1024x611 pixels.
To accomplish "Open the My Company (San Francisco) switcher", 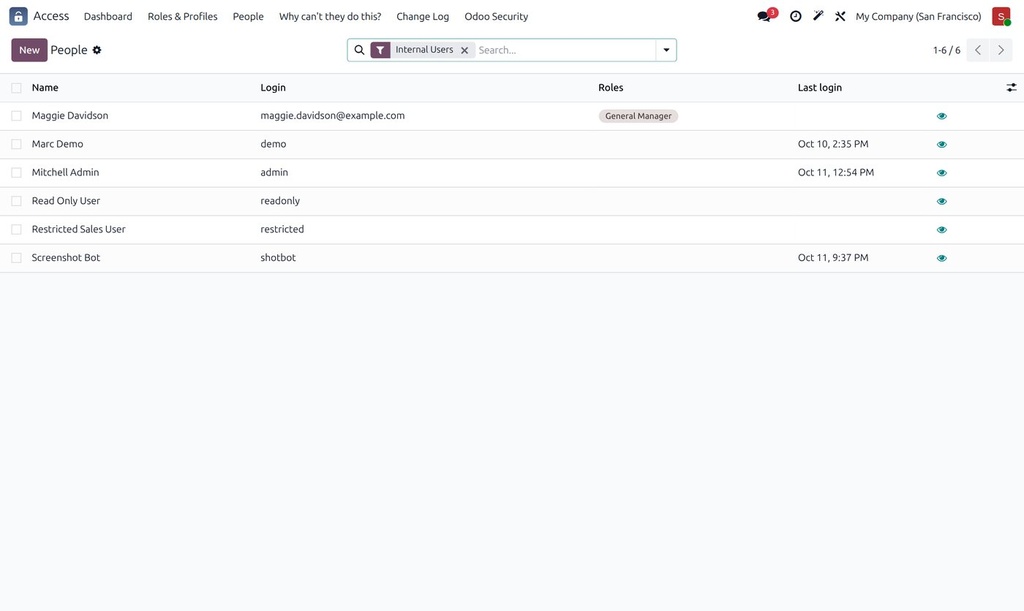I will (x=918, y=16).
